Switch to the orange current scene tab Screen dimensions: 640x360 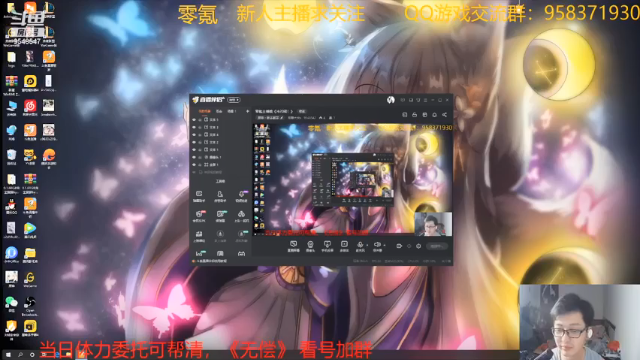[204, 111]
